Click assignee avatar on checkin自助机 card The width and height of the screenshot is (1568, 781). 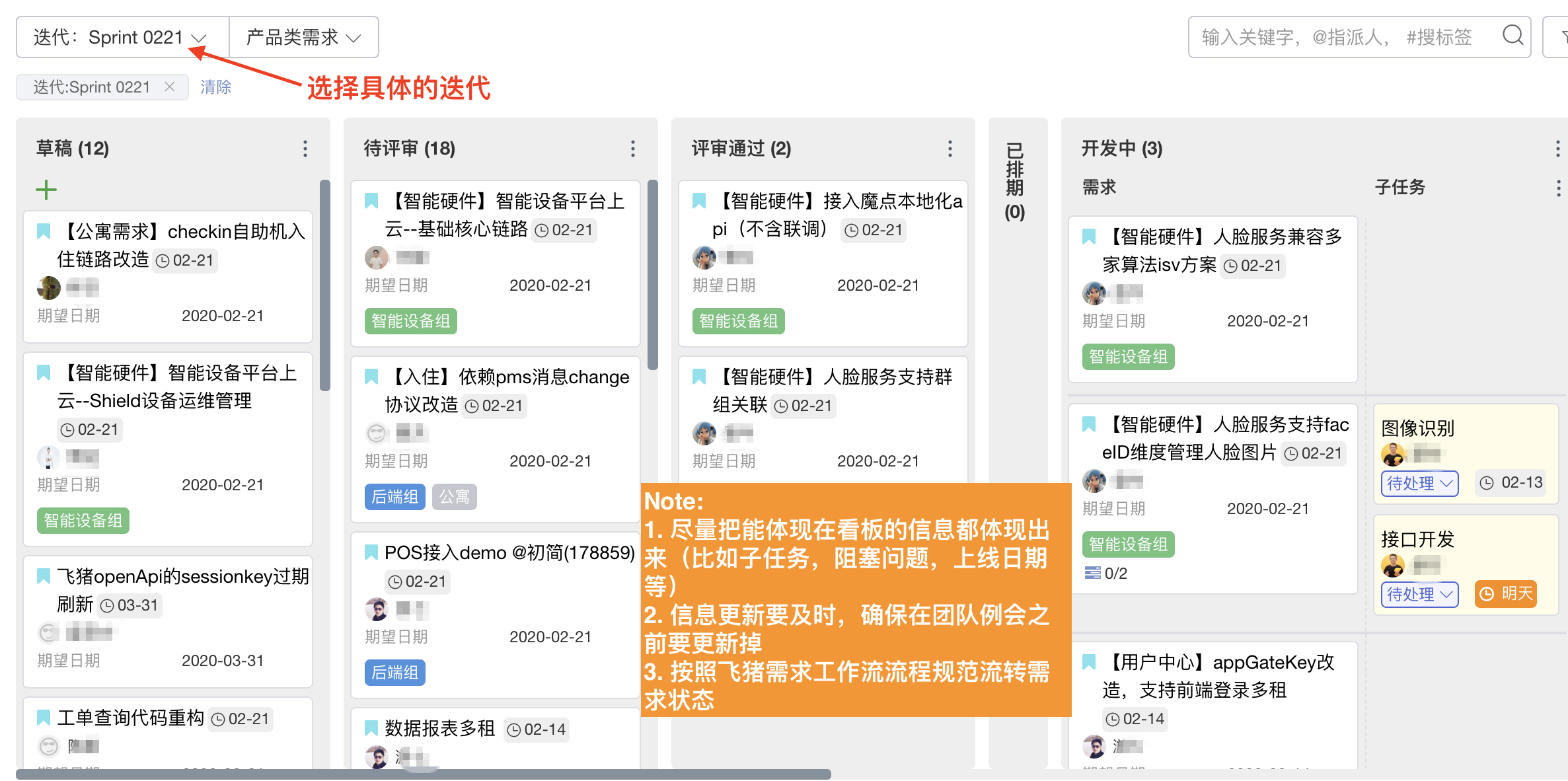[x=49, y=287]
